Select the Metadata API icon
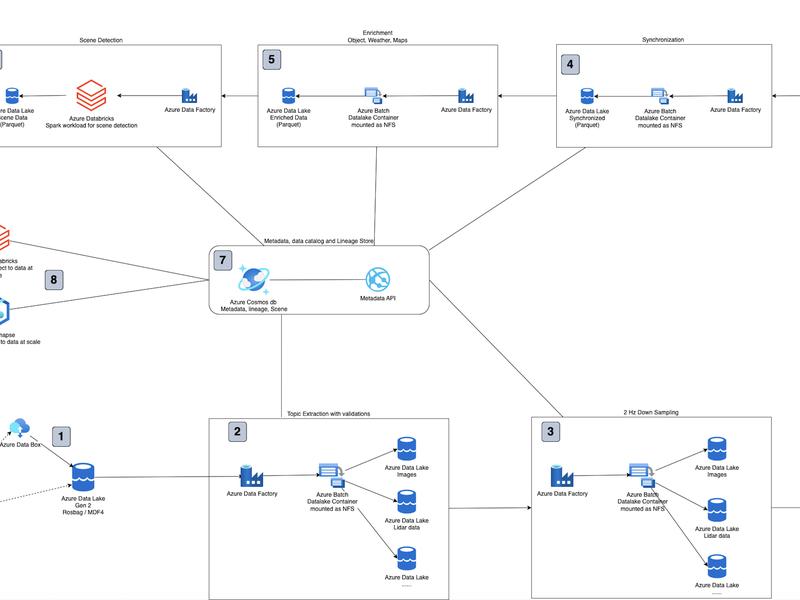The width and height of the screenshot is (800, 600). point(378,280)
